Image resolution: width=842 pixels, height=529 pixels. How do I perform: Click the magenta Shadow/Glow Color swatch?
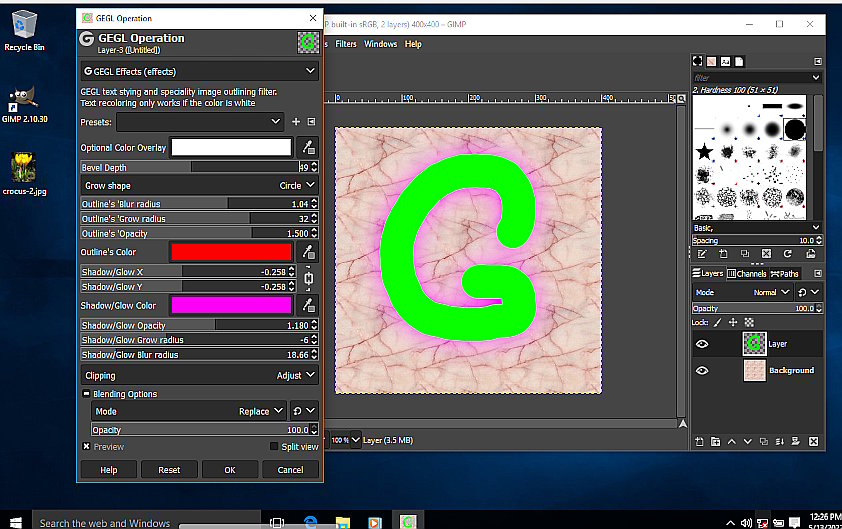(231, 305)
